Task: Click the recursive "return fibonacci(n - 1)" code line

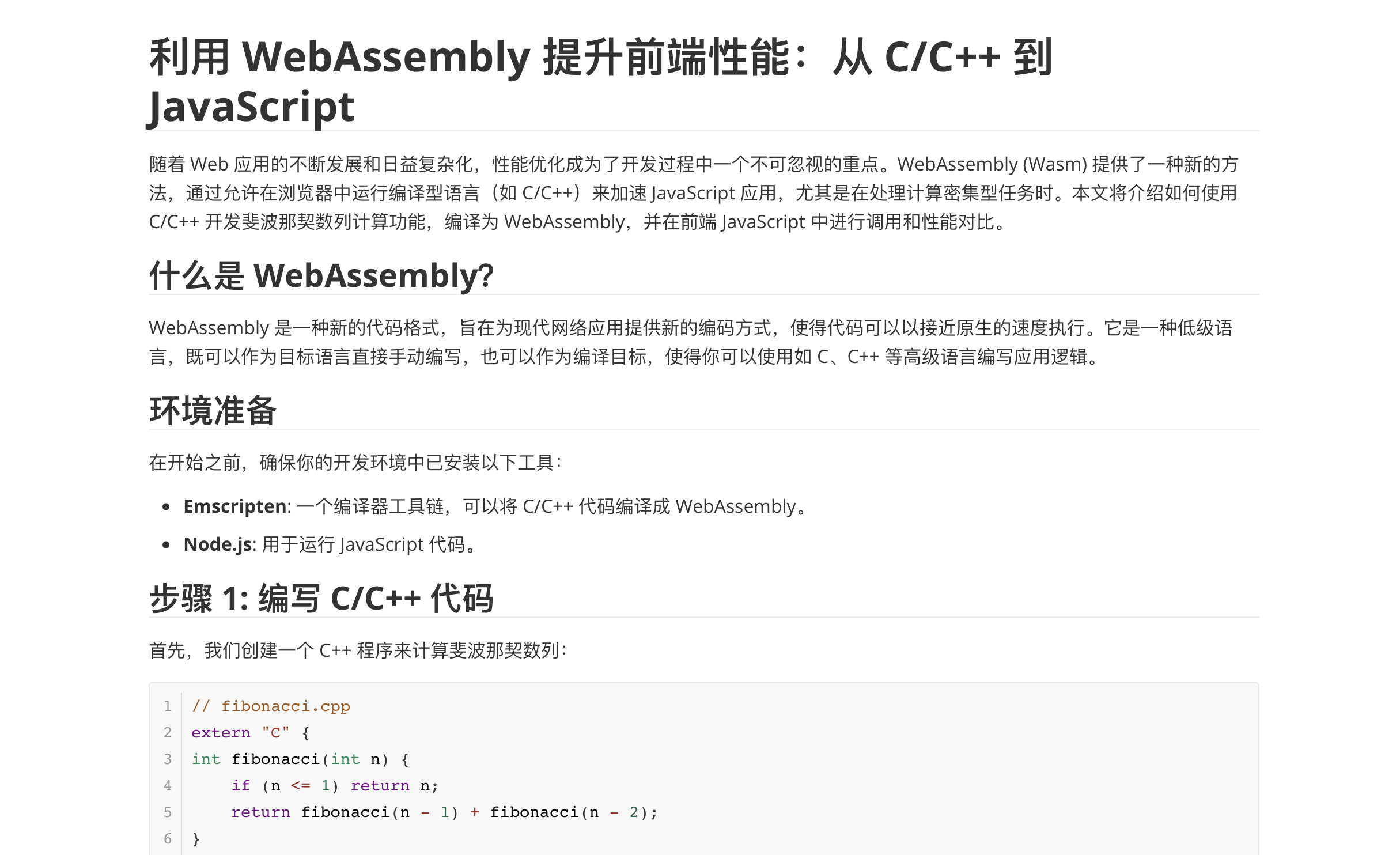Action: (444, 812)
